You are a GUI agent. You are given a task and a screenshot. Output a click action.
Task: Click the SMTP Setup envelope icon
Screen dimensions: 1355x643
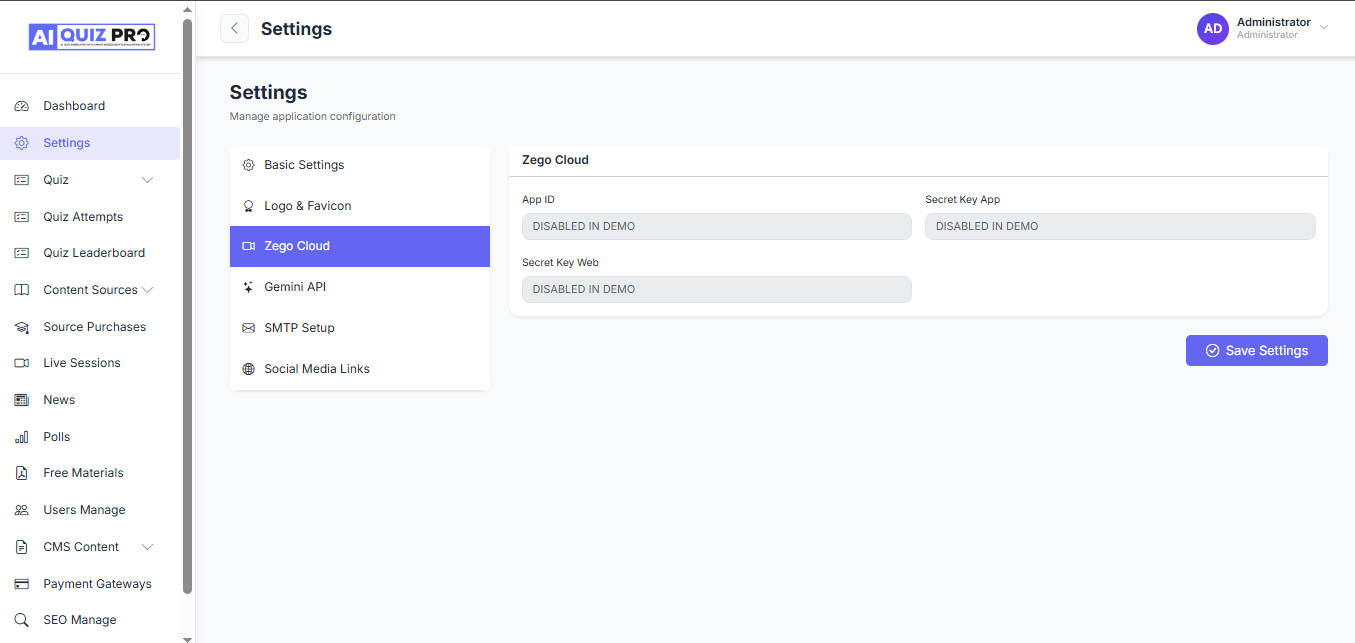(249, 328)
